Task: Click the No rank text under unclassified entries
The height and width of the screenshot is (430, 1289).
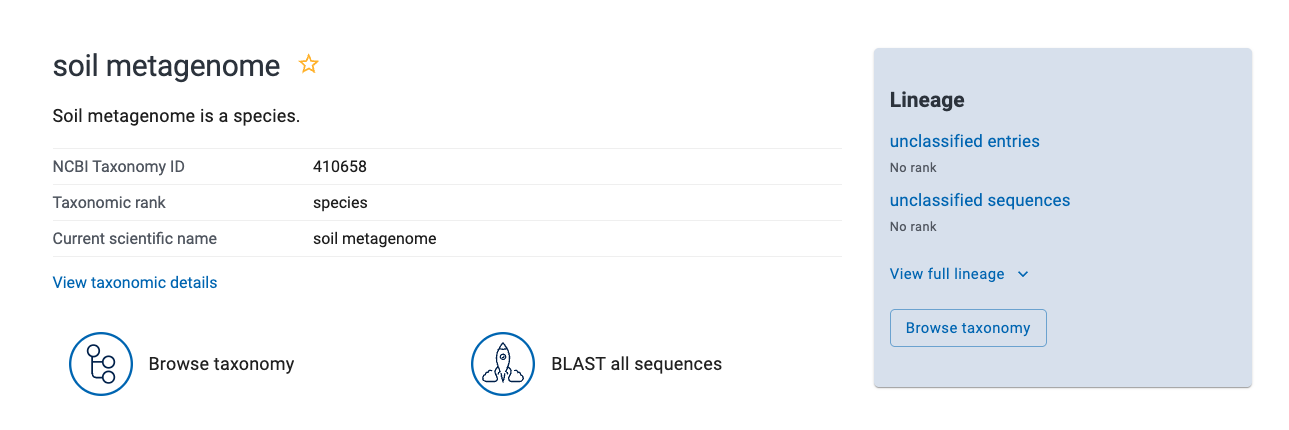Action: pyautogui.click(x=913, y=168)
